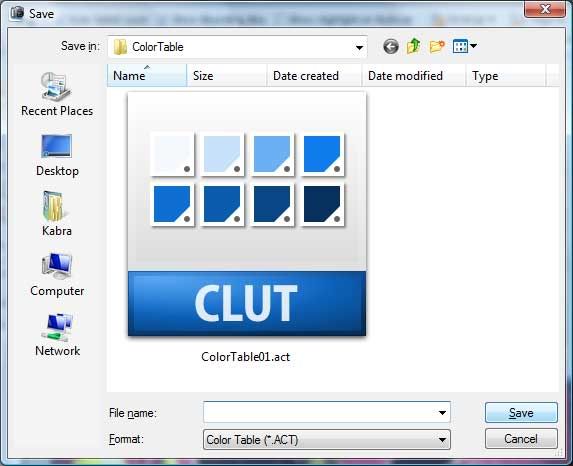Open Computer in sidebar

(57, 274)
